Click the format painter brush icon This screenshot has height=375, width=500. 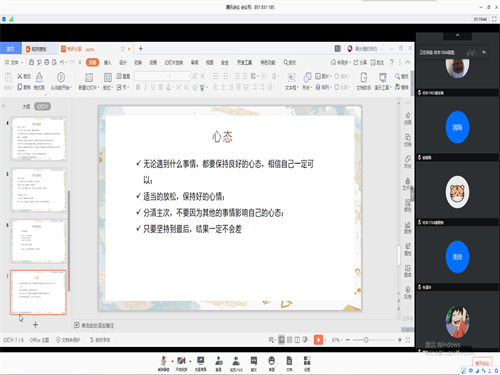(39, 80)
